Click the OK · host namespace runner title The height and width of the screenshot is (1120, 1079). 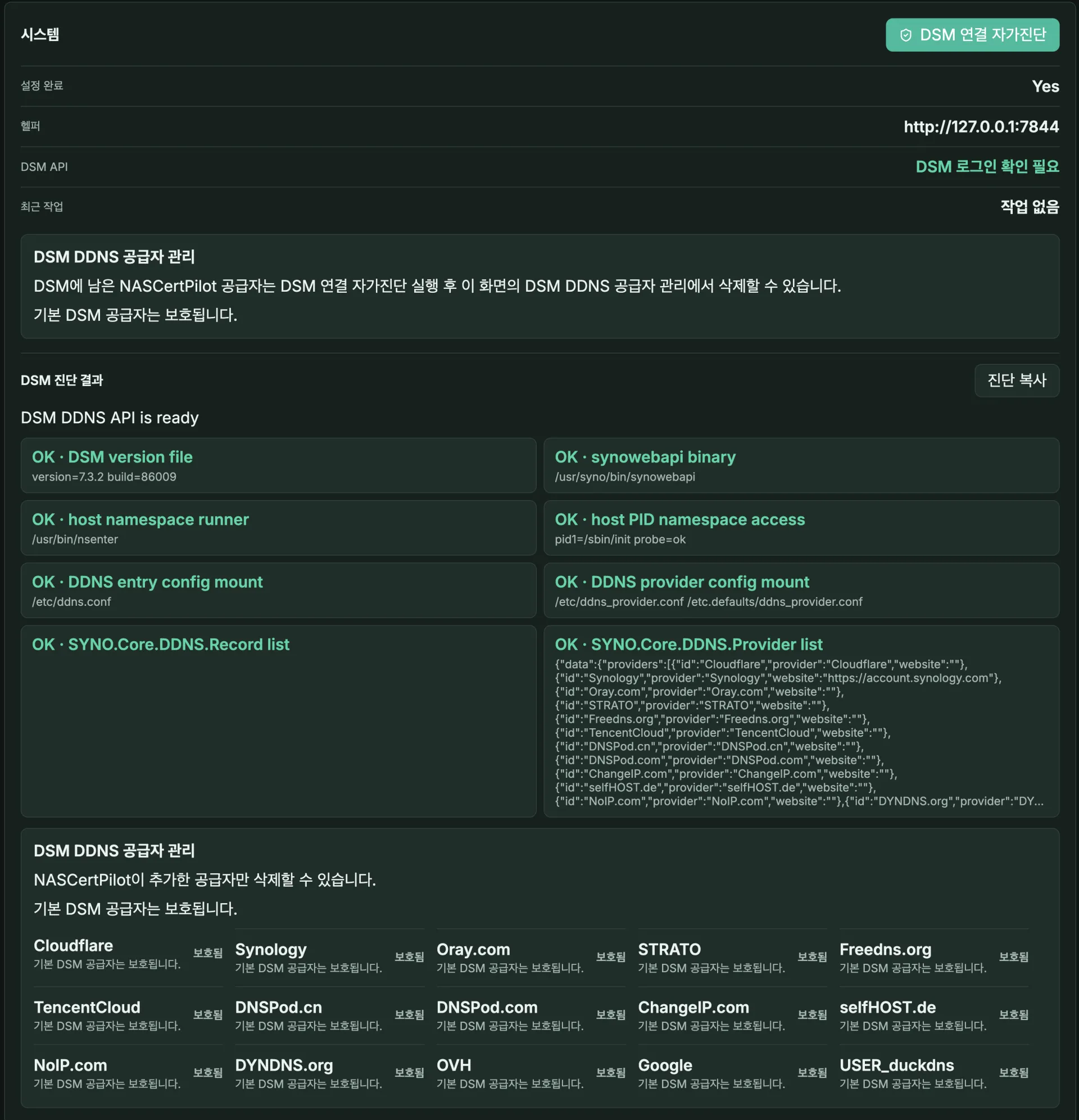tap(140, 519)
